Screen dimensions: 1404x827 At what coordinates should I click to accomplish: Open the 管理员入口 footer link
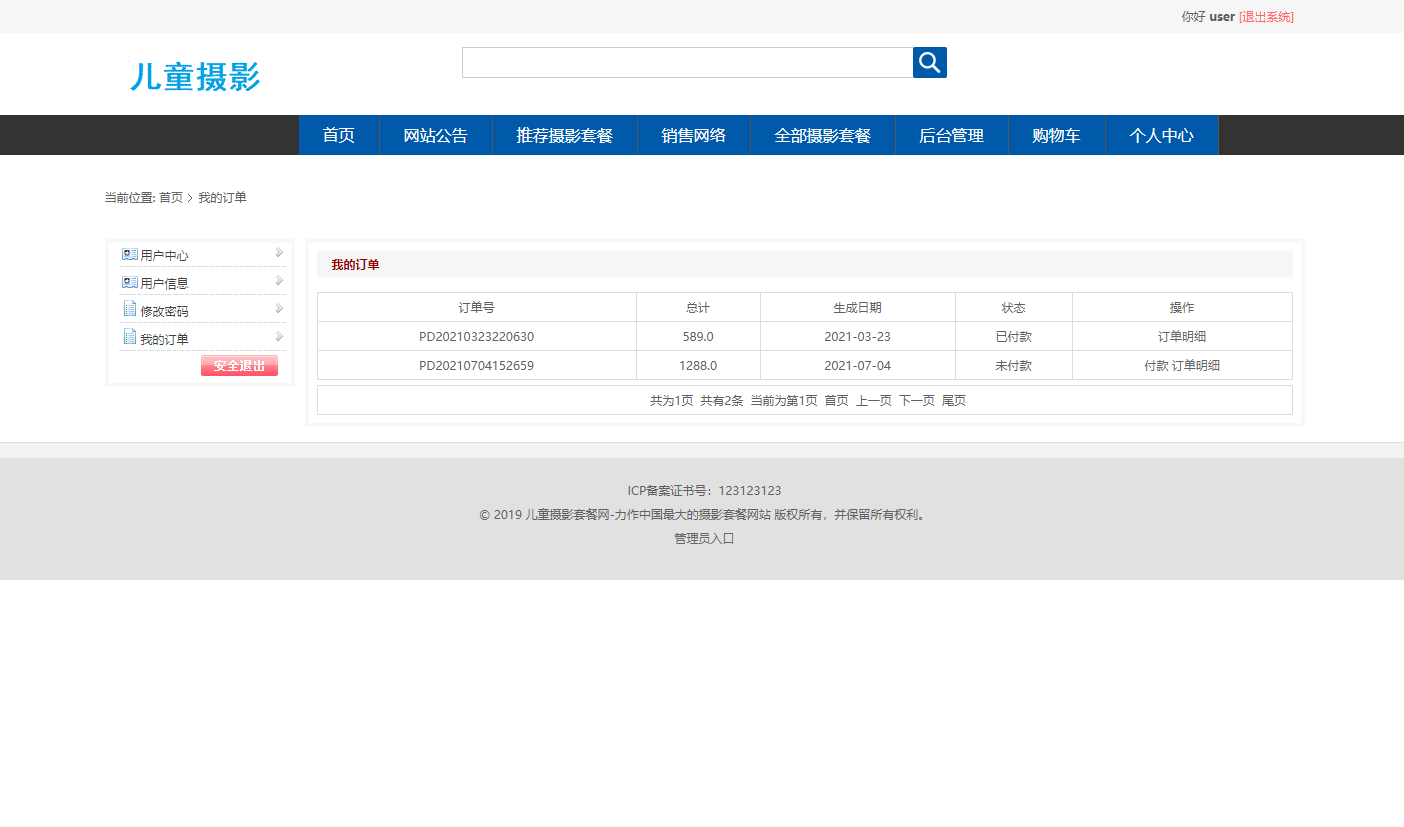tap(701, 537)
